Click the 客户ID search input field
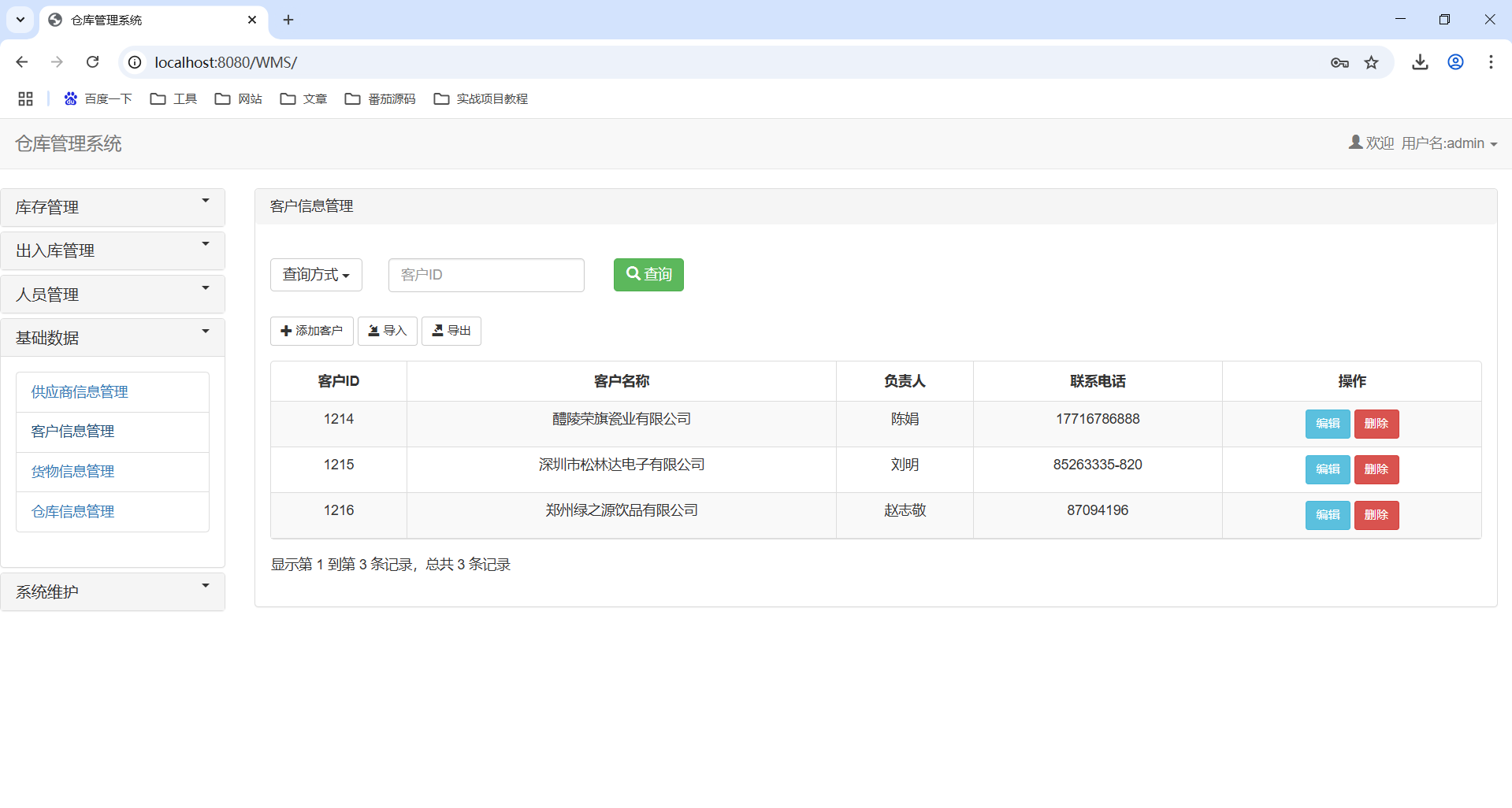 pos(486,275)
